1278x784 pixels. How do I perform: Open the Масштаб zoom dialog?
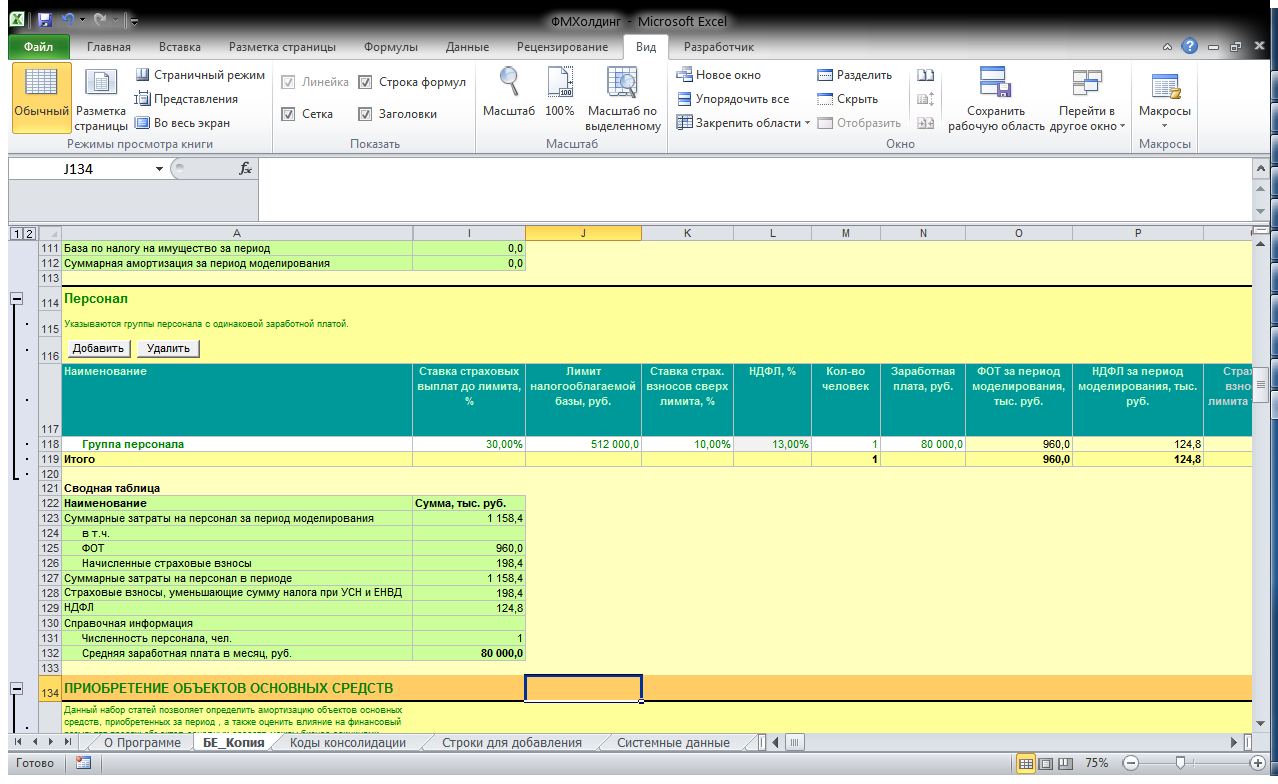[x=509, y=94]
